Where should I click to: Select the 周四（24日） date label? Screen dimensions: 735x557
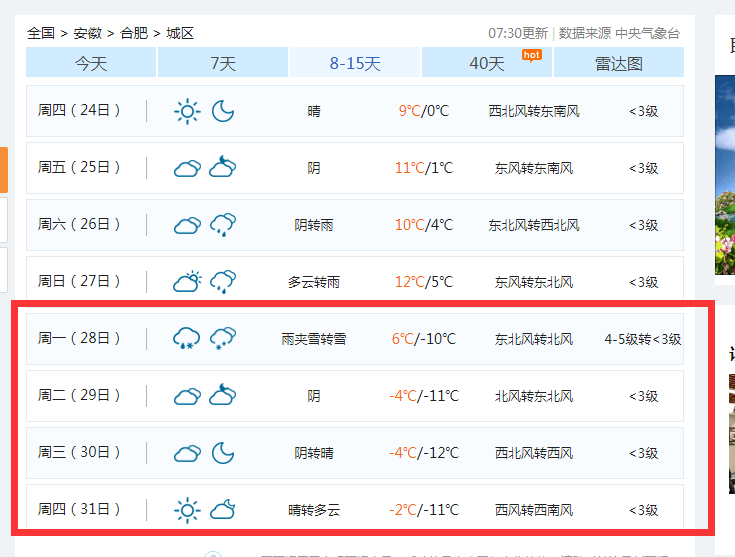coord(79,110)
